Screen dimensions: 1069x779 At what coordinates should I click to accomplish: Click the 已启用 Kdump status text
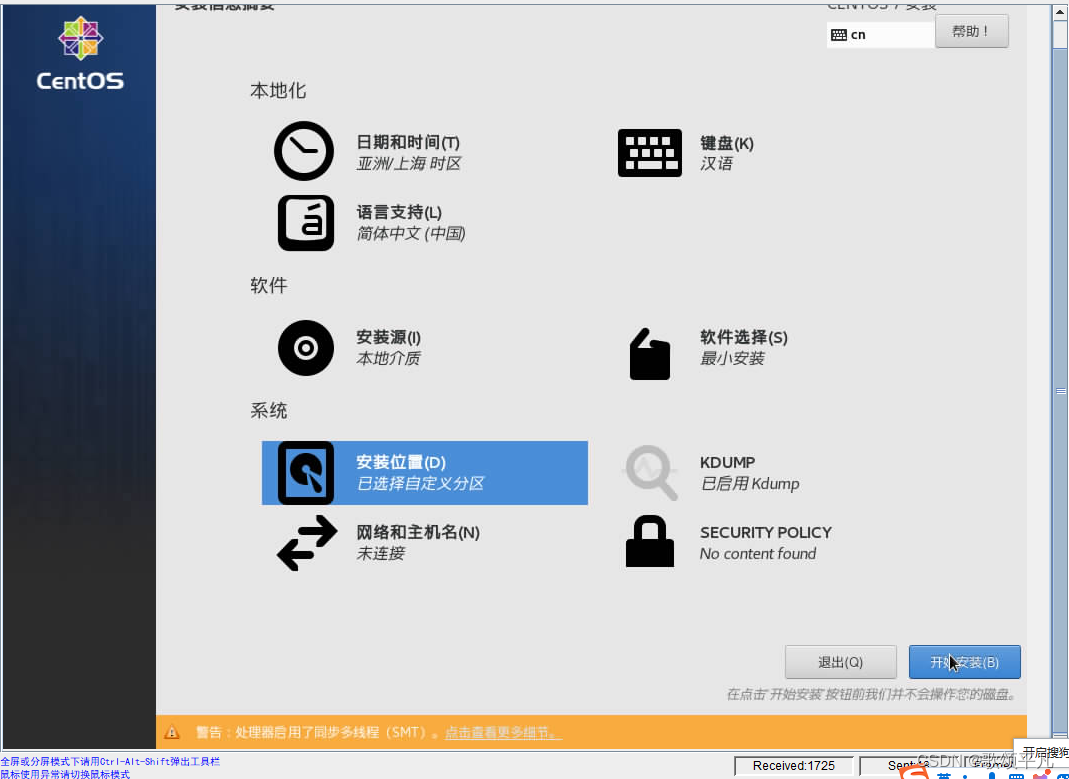(x=750, y=483)
